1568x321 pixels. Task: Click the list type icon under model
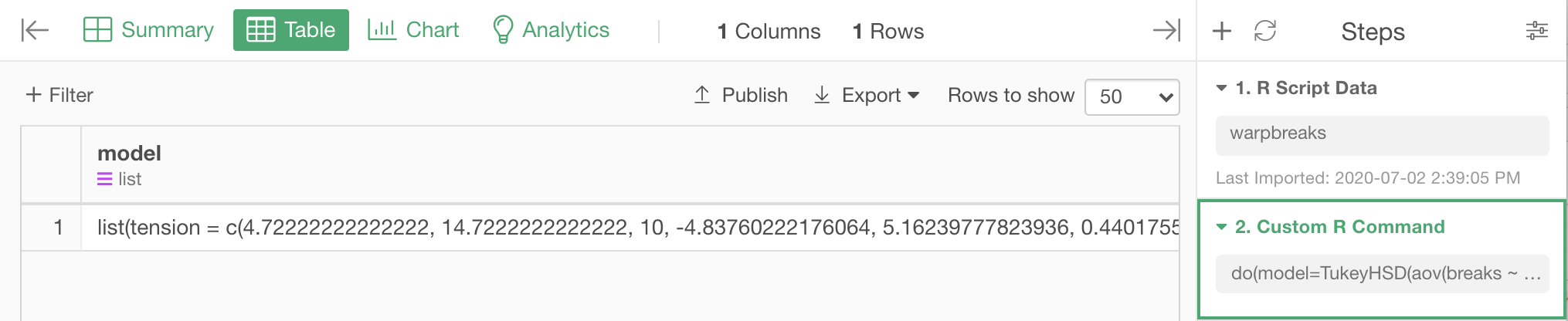[104, 179]
